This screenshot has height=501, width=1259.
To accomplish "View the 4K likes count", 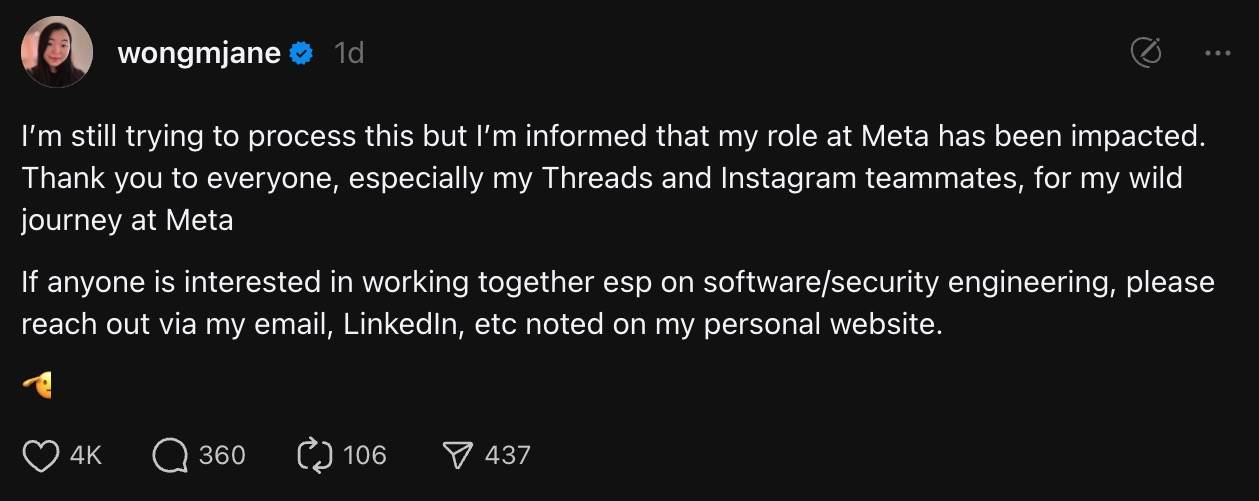I will [x=86, y=456].
